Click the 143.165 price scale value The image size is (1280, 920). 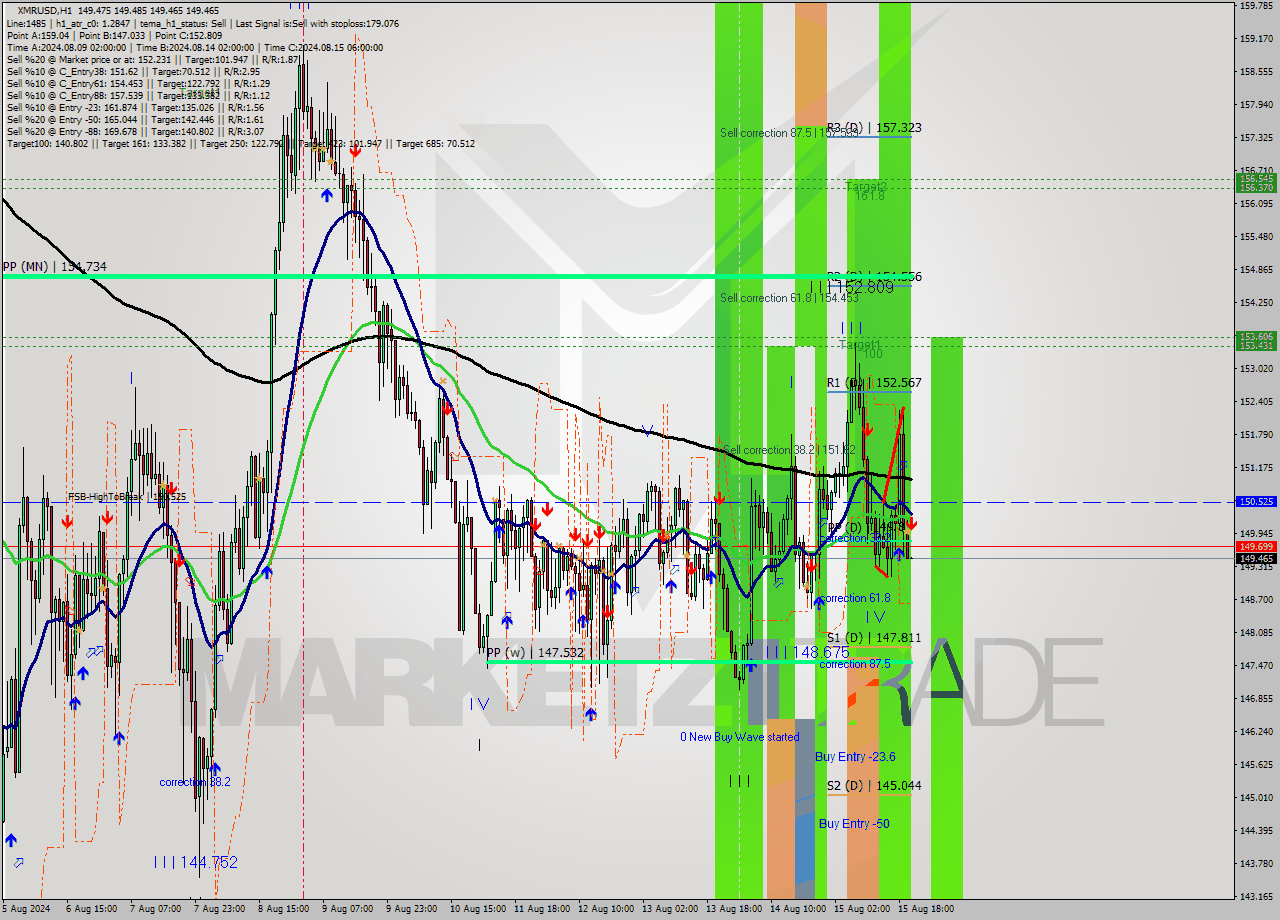pyautogui.click(x=1256, y=897)
